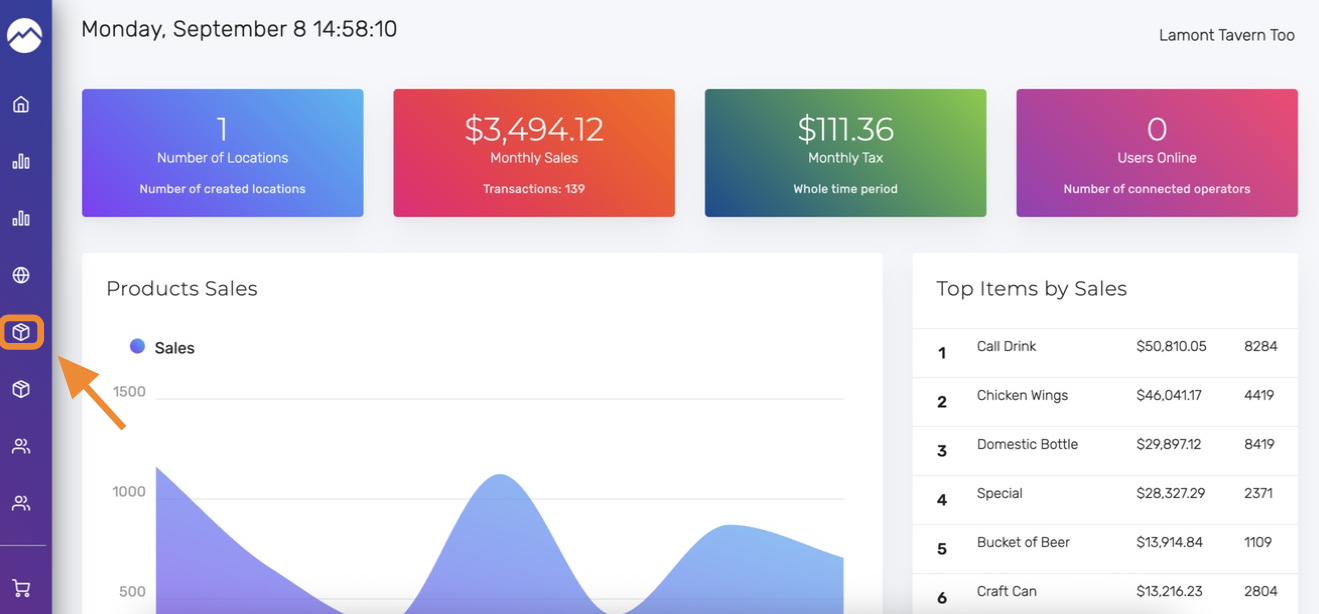Click the 8284 quantity value
This screenshot has height=614, width=1319.
click(1261, 346)
